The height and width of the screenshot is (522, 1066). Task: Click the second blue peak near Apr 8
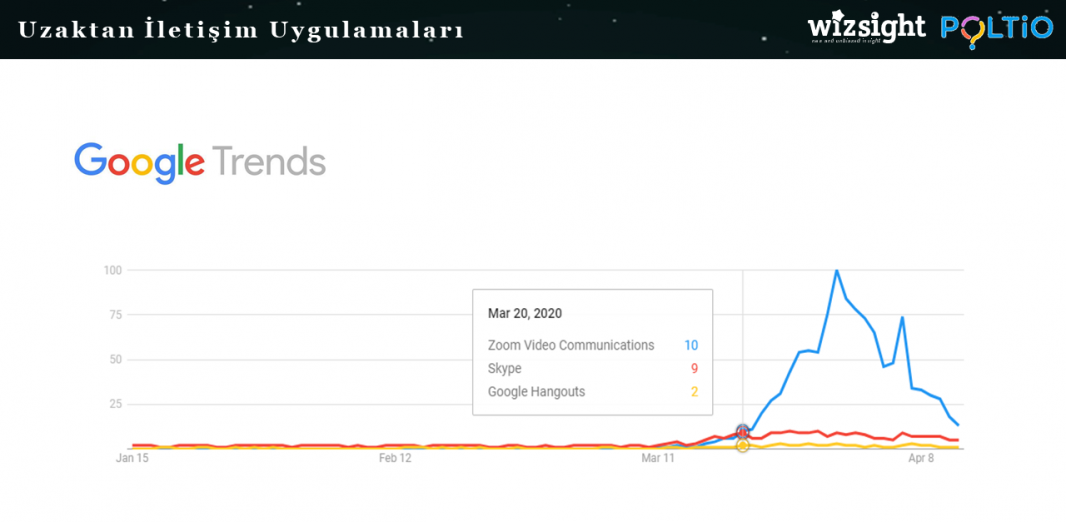coord(902,317)
